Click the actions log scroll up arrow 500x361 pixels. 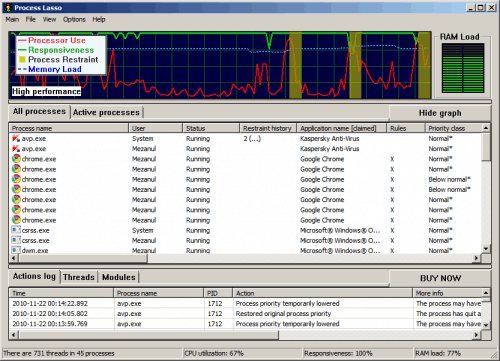(x=486, y=293)
